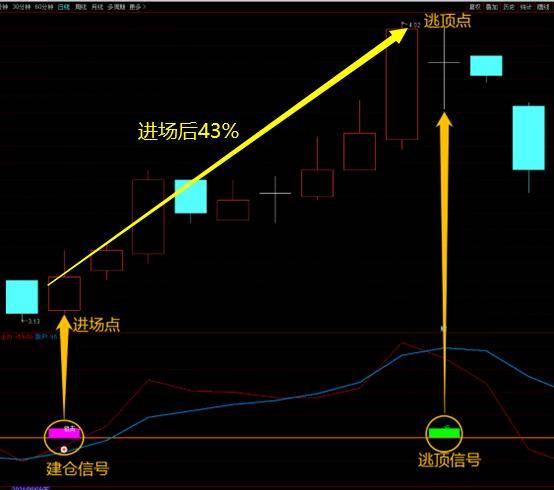Screen dimensions: 554x490
Task: Expand the 更多 more periods menu
Action: 137,7
